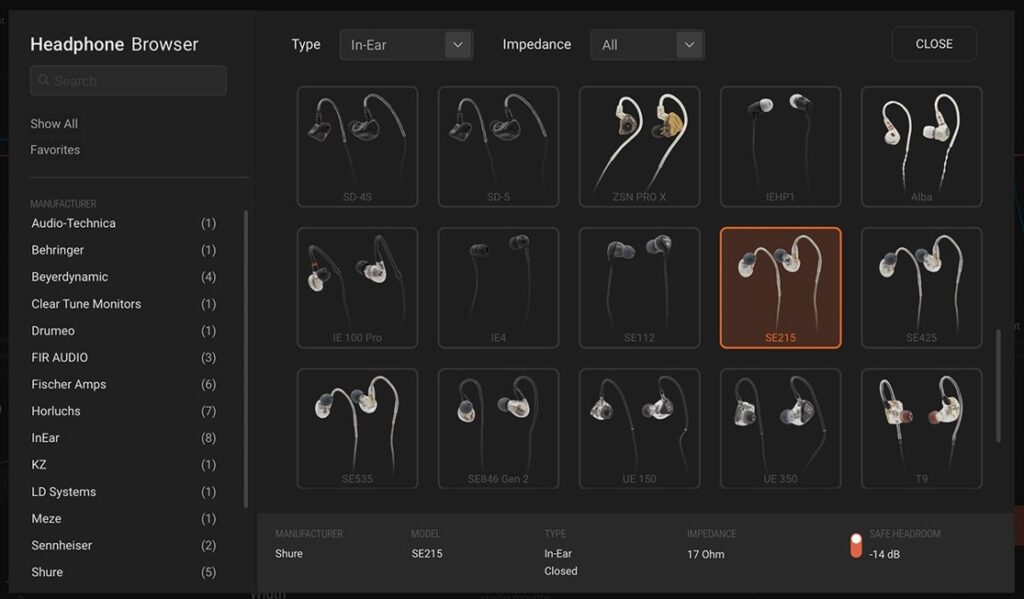Open the Impedance dropdown set to All

tap(647, 45)
